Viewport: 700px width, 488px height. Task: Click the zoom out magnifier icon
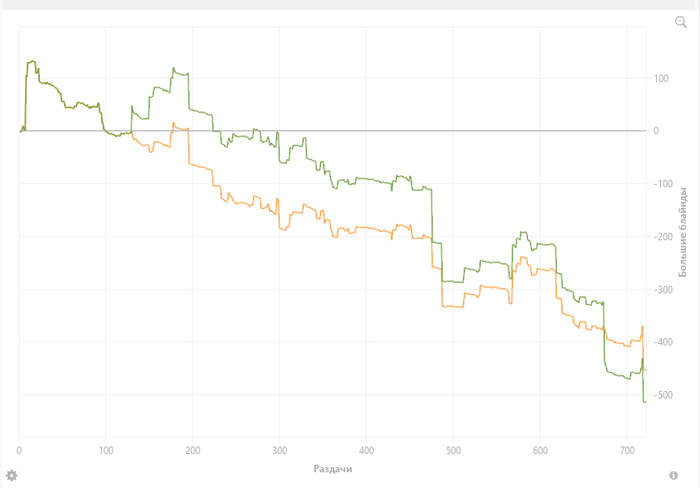tap(681, 22)
